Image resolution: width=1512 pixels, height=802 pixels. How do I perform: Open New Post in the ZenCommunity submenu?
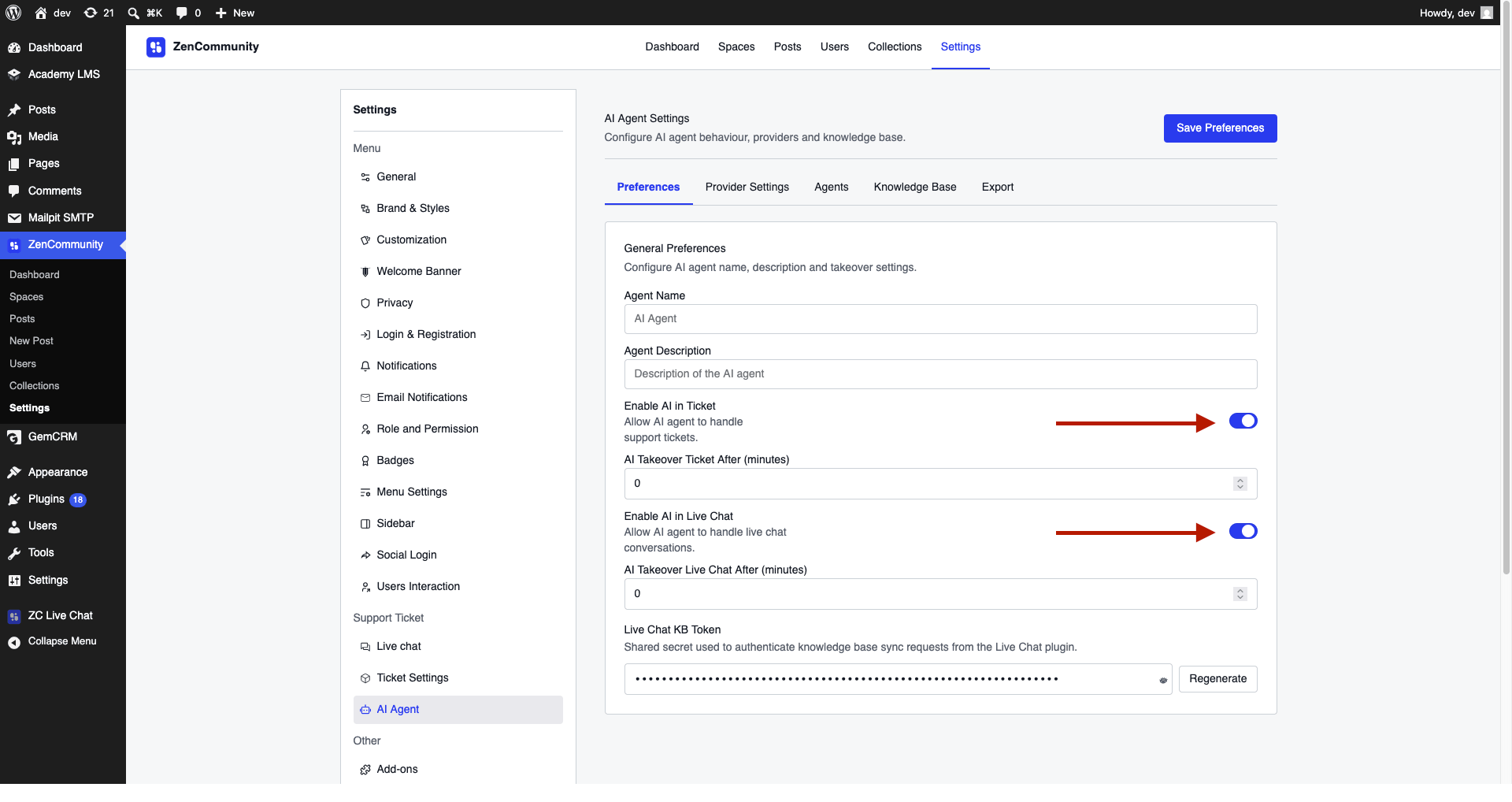point(31,341)
